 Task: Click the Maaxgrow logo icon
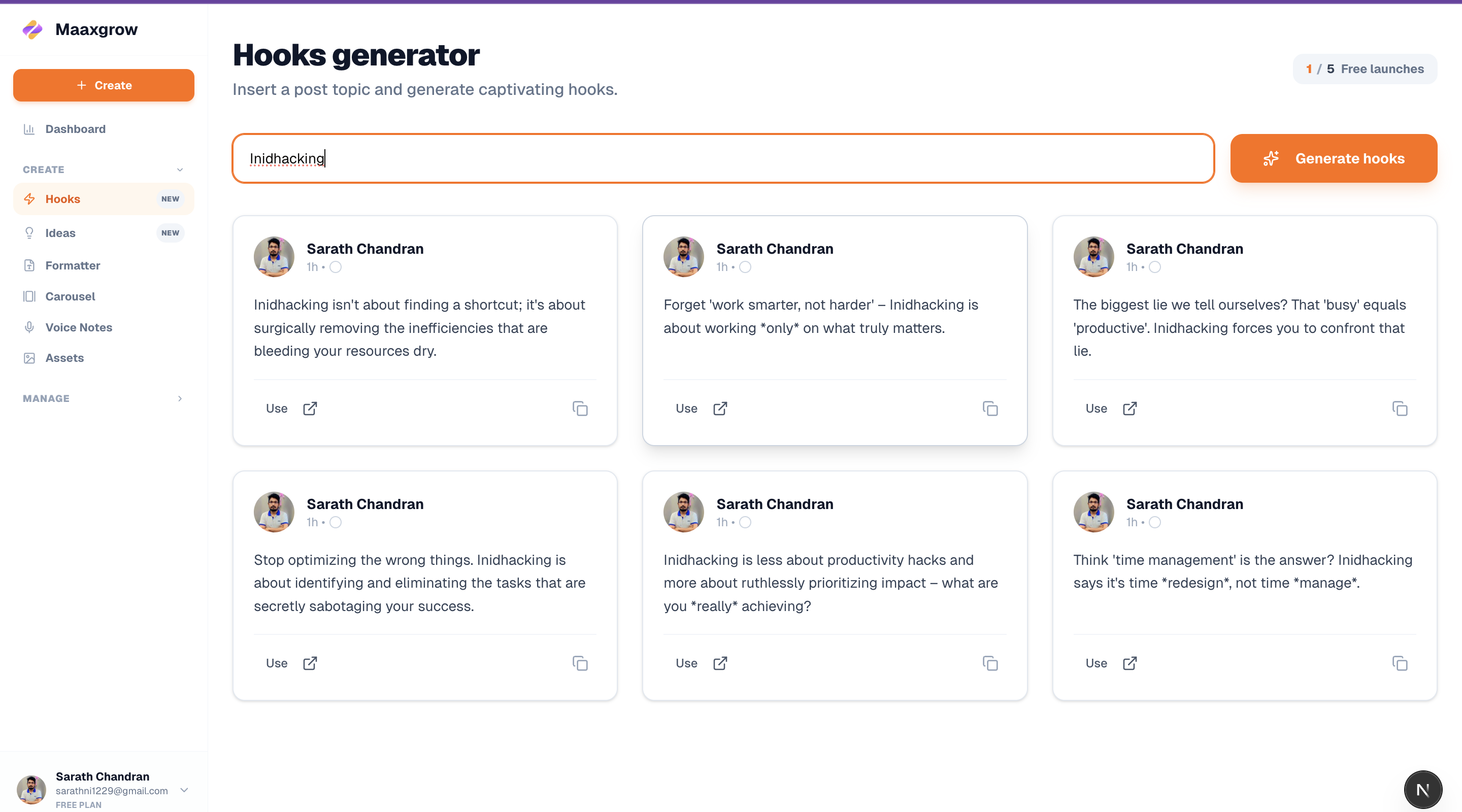coord(32,29)
